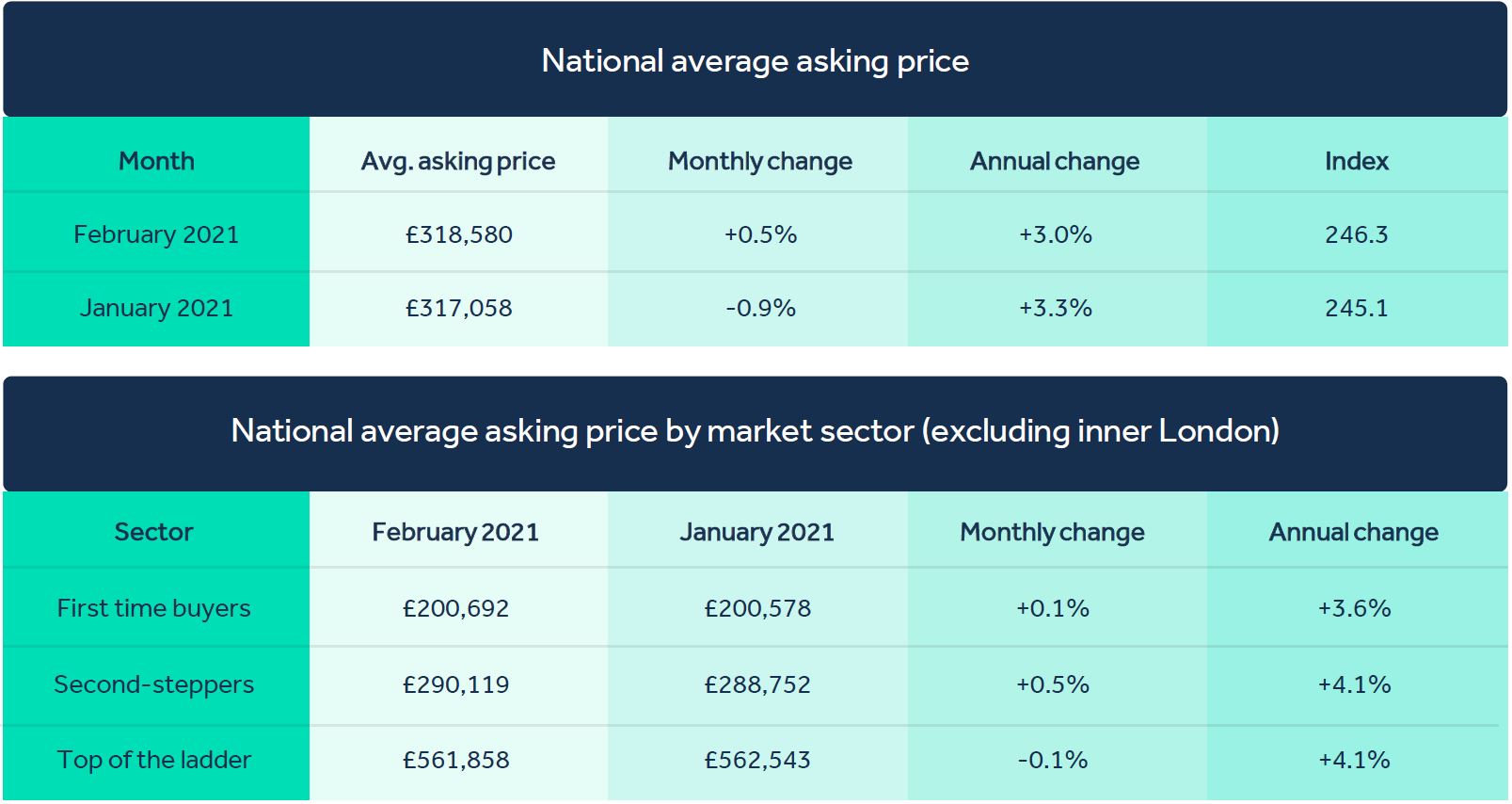This screenshot has height=804, width=1512.
Task: Select the -0.1% monthly change cell
Action: [1053, 760]
